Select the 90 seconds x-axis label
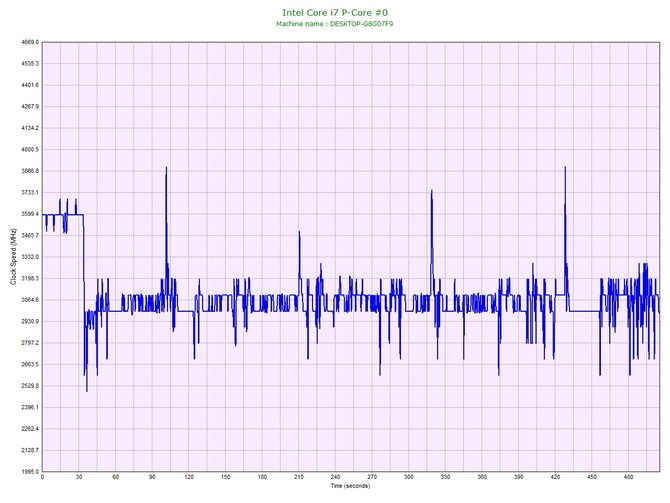This screenshot has height=503, width=670. click(152, 477)
